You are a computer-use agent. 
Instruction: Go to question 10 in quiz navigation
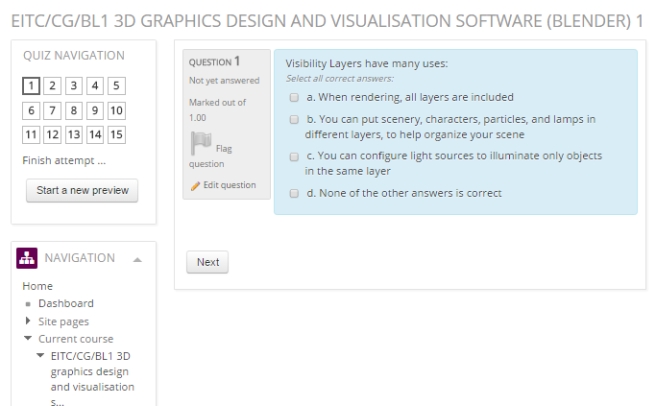tap(117, 111)
